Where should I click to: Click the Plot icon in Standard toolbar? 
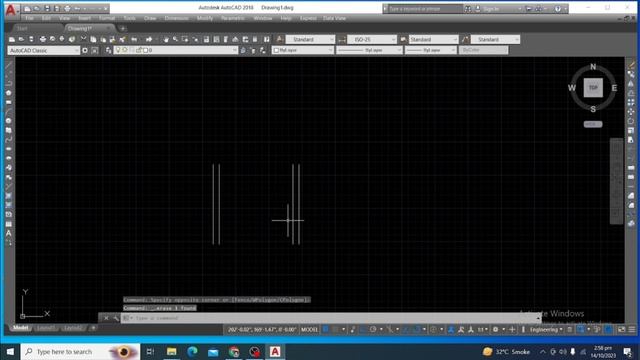coord(42,39)
